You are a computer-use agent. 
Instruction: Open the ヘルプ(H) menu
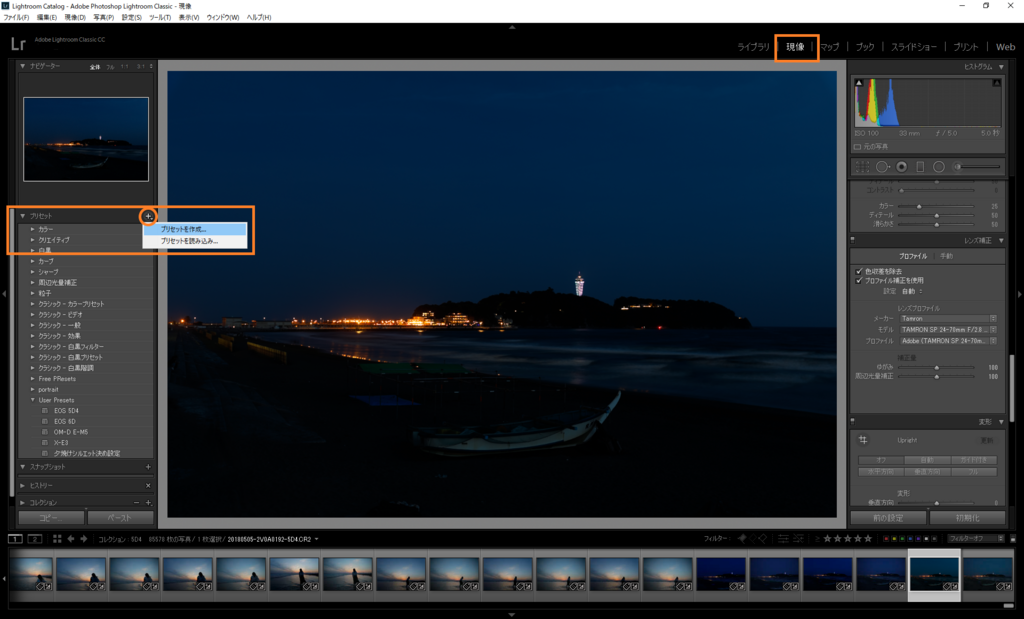click(x=259, y=18)
